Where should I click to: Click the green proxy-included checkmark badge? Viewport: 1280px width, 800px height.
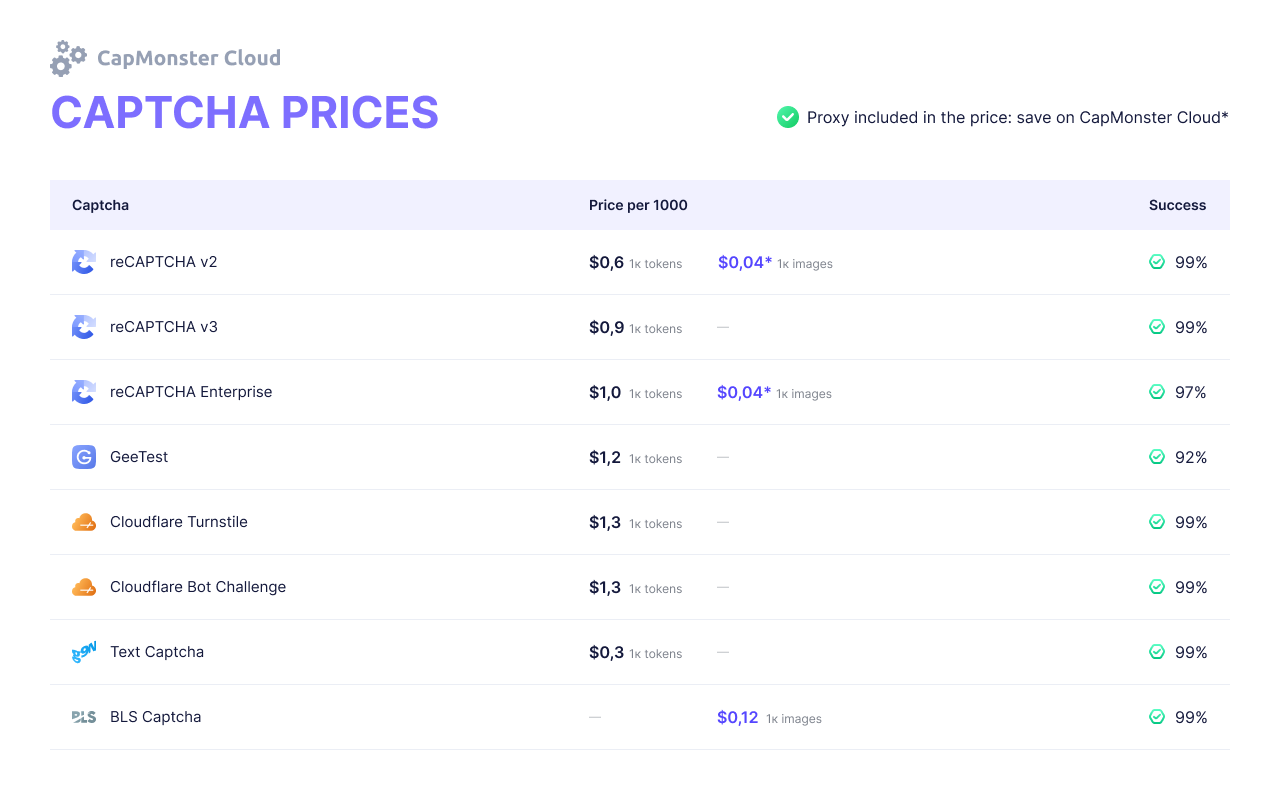(788, 117)
